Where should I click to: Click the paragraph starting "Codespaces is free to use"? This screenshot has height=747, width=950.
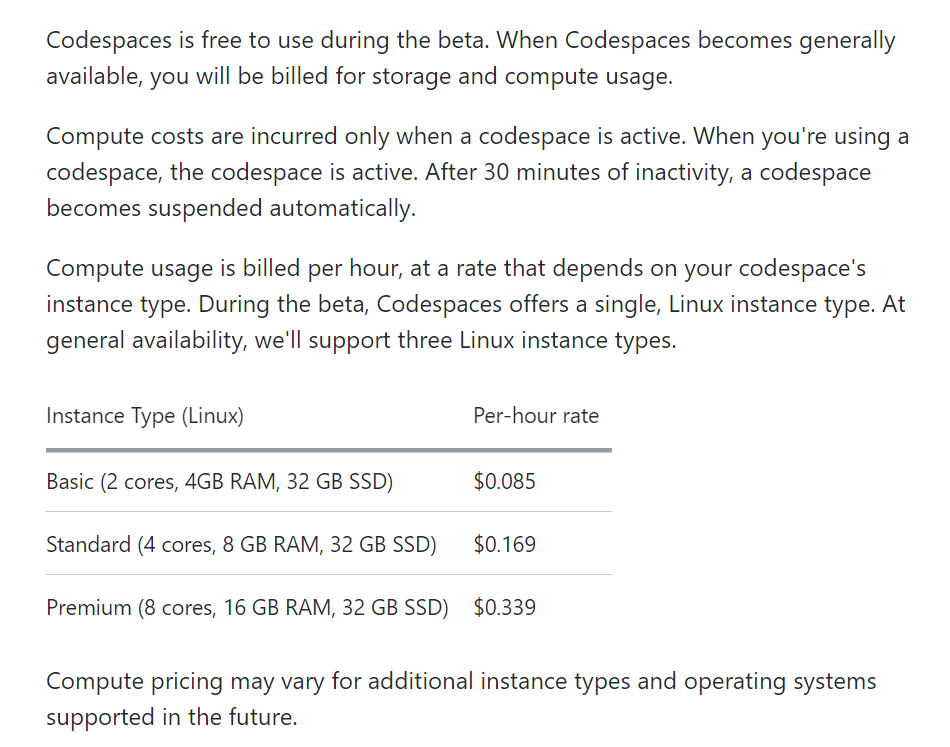(x=470, y=59)
